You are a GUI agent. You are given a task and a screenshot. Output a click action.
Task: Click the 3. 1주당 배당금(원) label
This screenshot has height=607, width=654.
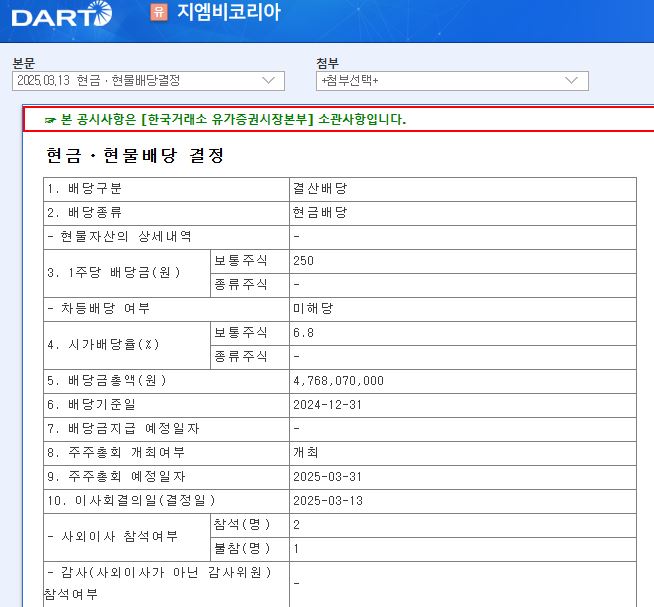click(114, 273)
